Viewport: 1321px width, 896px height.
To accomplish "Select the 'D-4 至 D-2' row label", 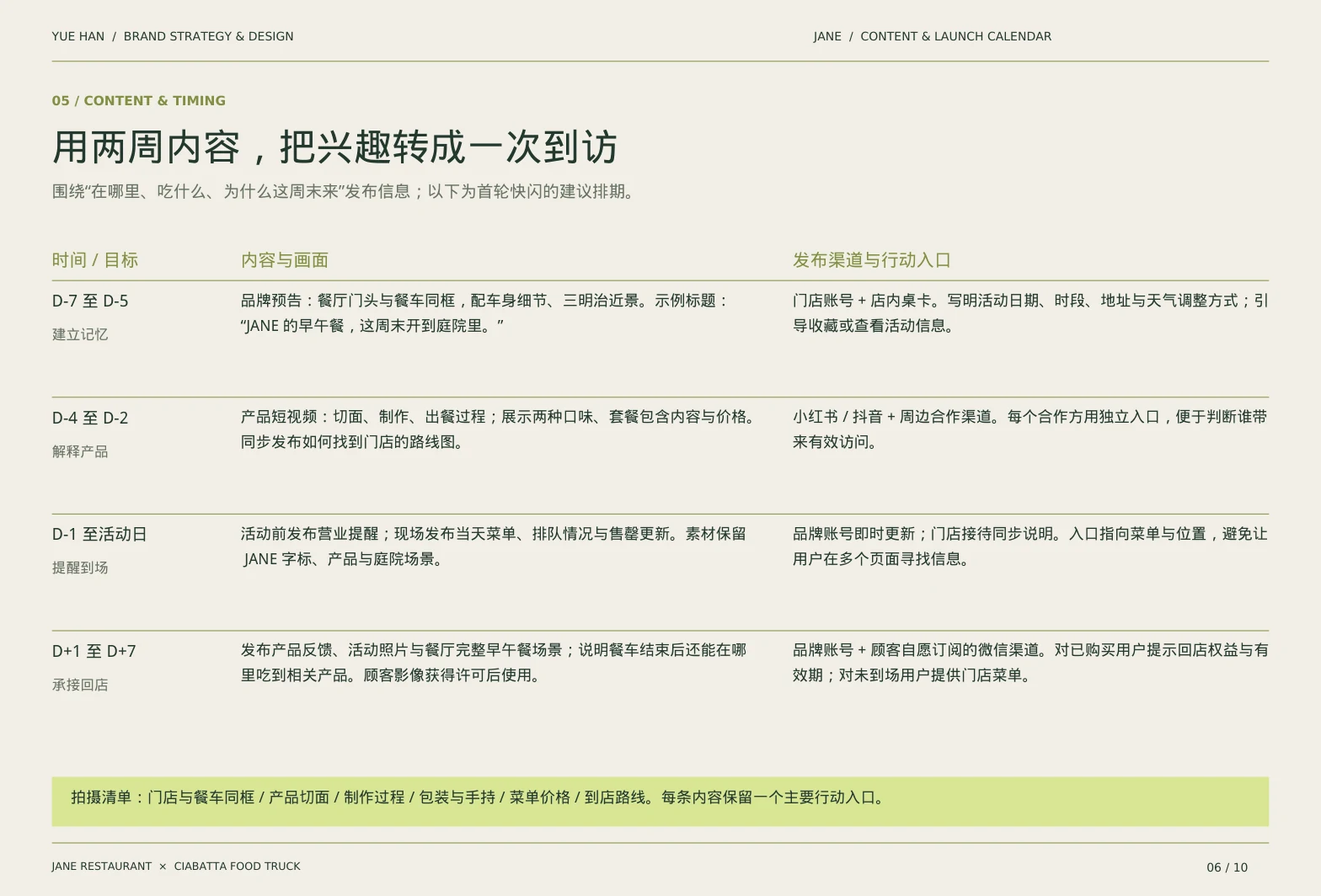I will 90,419.
